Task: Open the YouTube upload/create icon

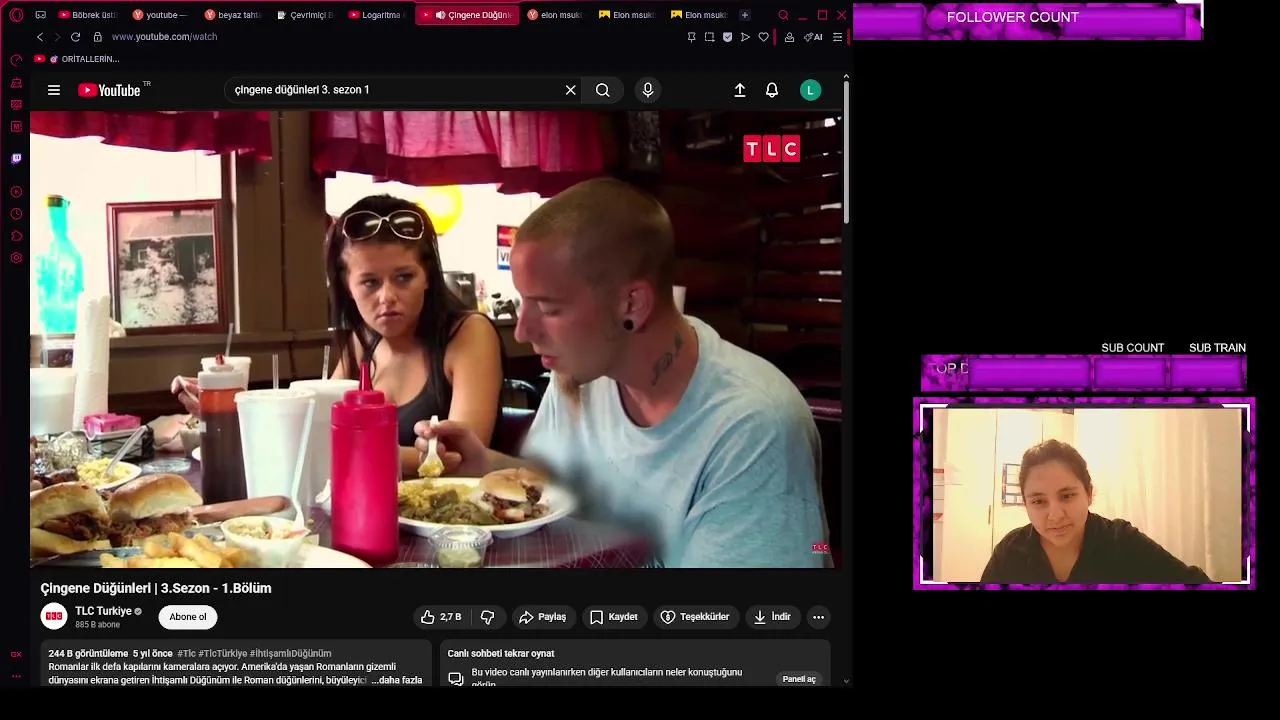Action: point(740,90)
